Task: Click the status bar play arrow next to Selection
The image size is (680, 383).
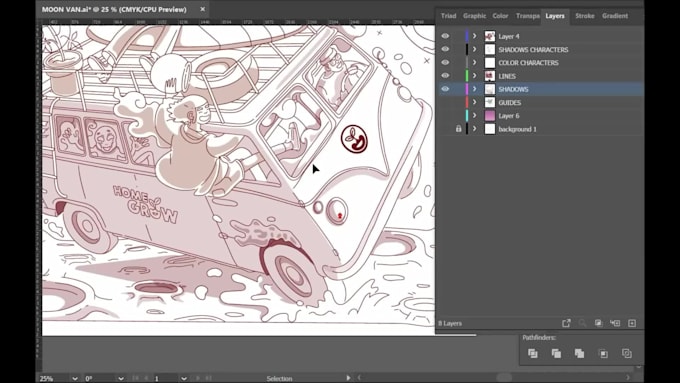Action: click(x=348, y=378)
